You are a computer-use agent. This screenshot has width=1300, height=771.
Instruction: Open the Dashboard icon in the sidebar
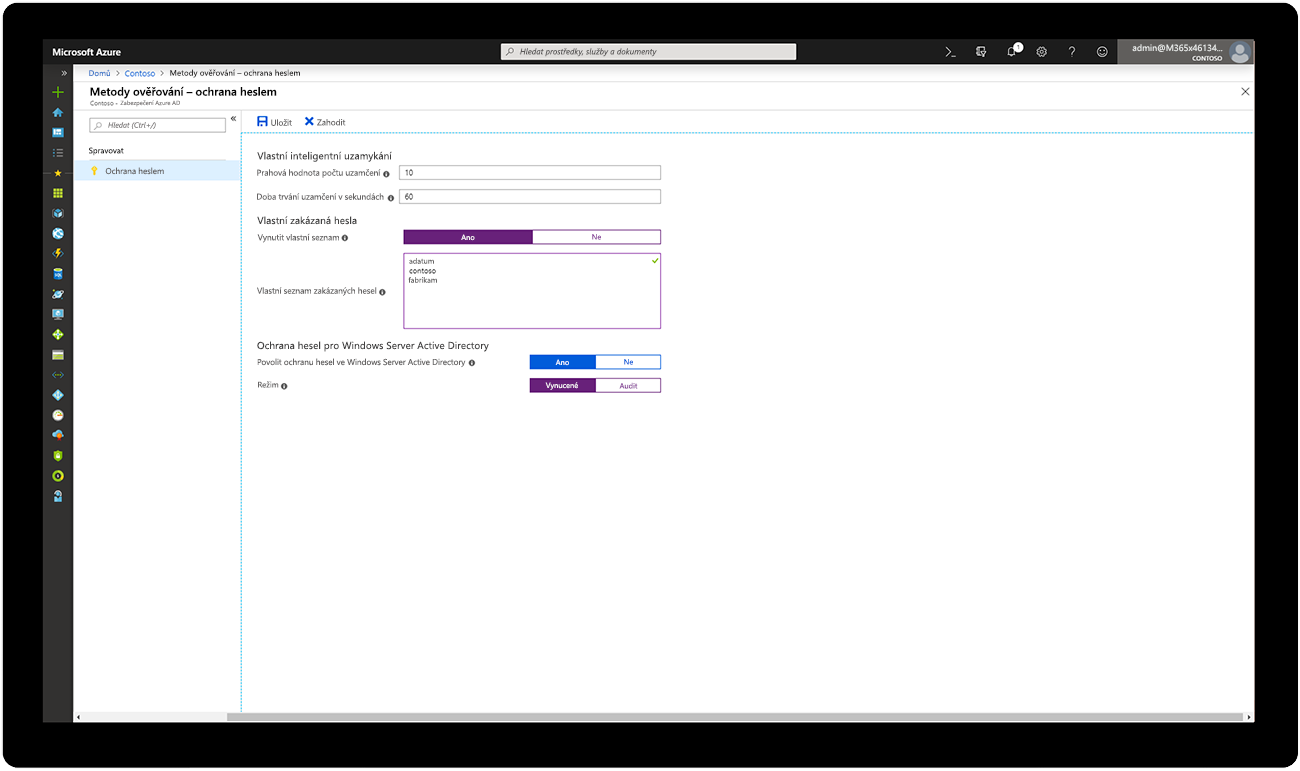(58, 132)
